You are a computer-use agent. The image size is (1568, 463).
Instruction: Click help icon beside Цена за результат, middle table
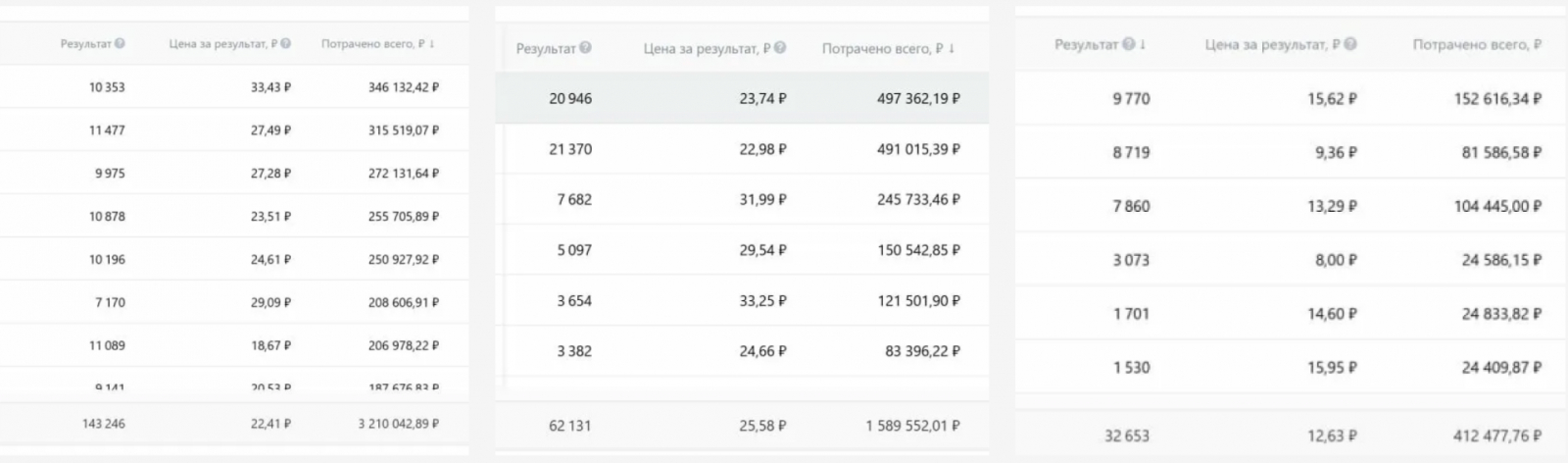pos(780,48)
